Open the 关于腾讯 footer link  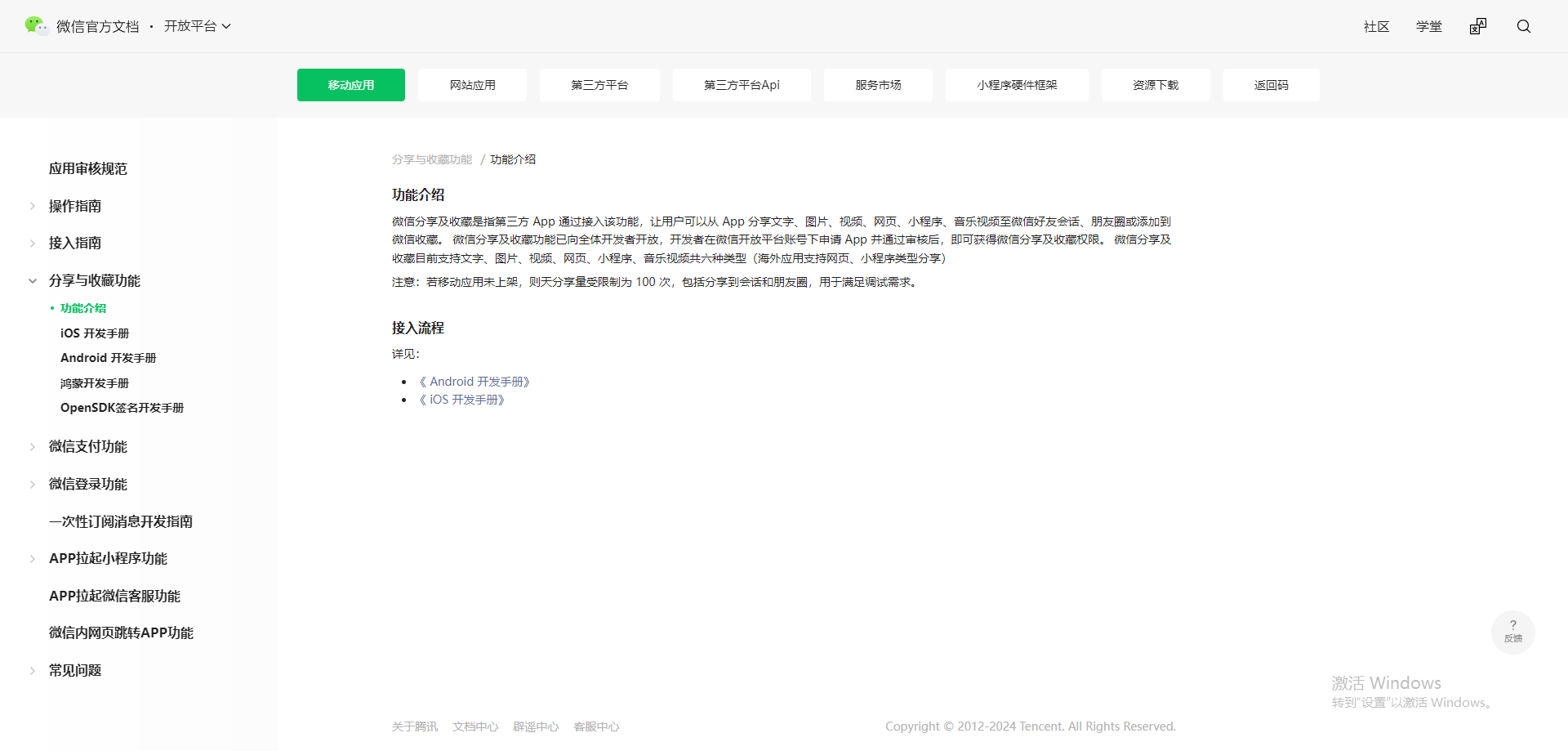click(x=415, y=726)
